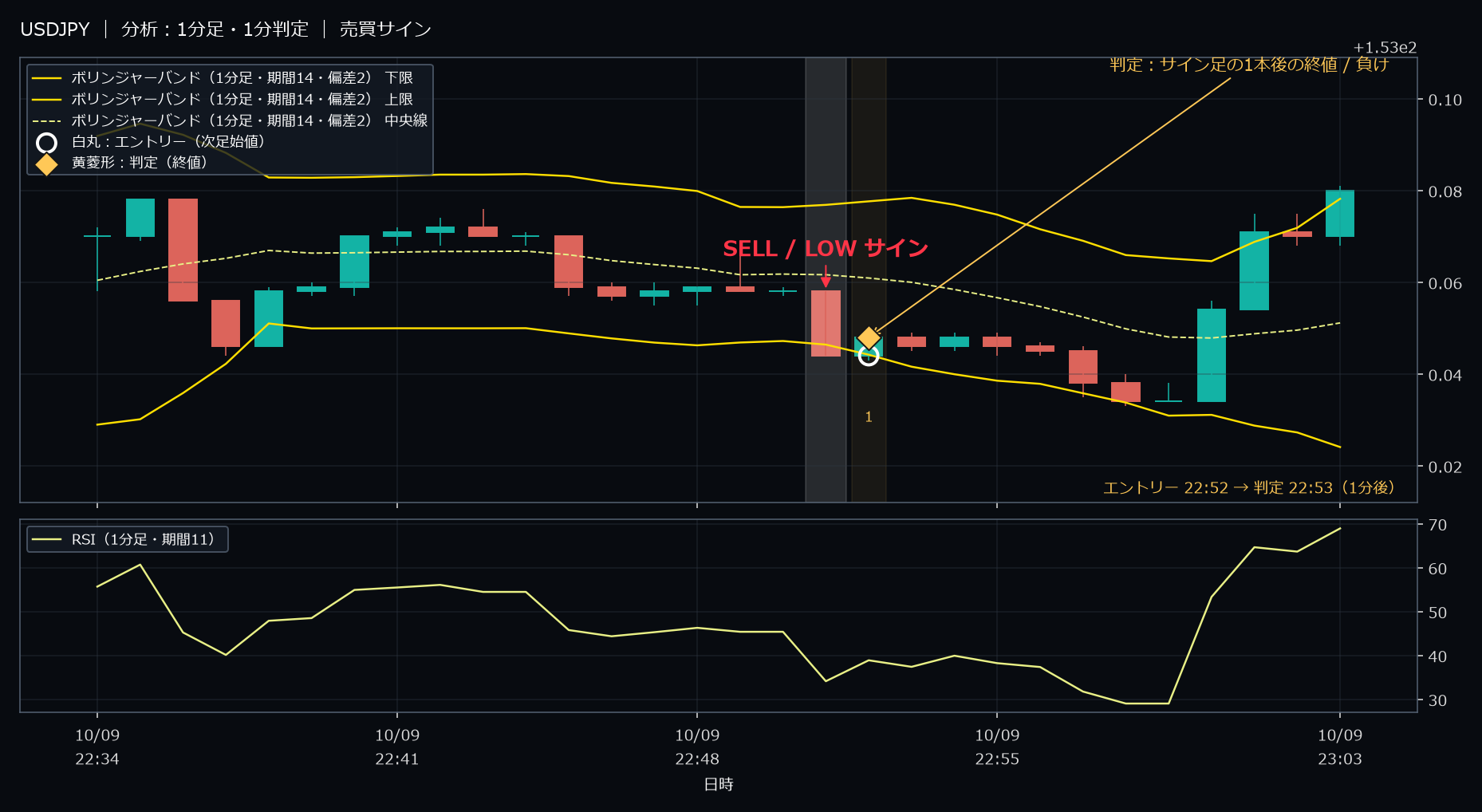Click legend entry 'ボリンジャーバンド 上限'
This screenshot has height=812, width=1482.
242,100
